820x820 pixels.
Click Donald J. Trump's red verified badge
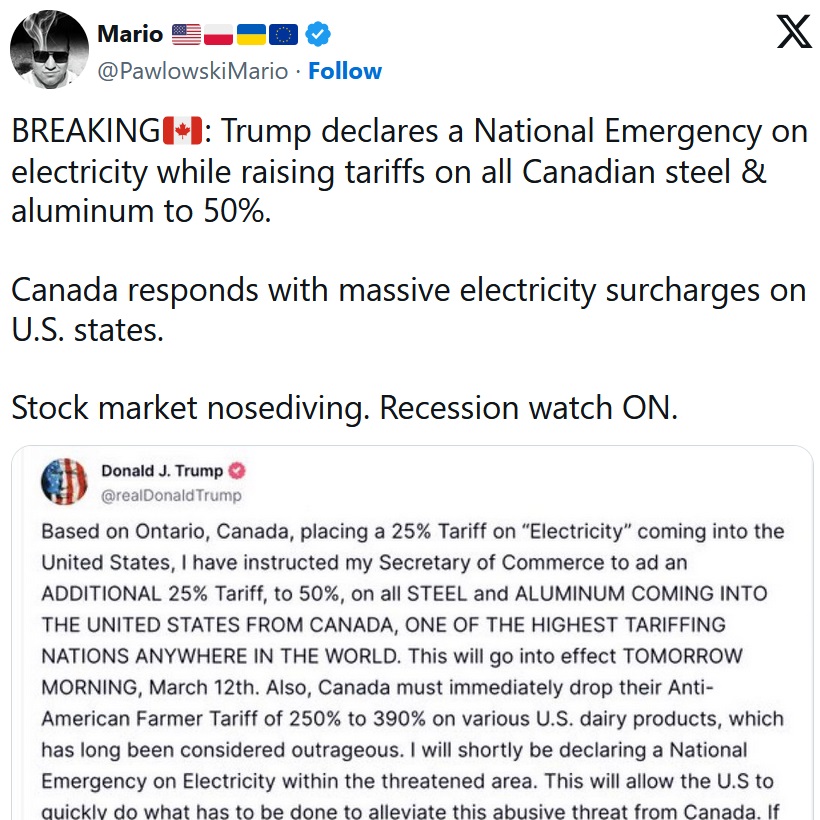click(238, 471)
